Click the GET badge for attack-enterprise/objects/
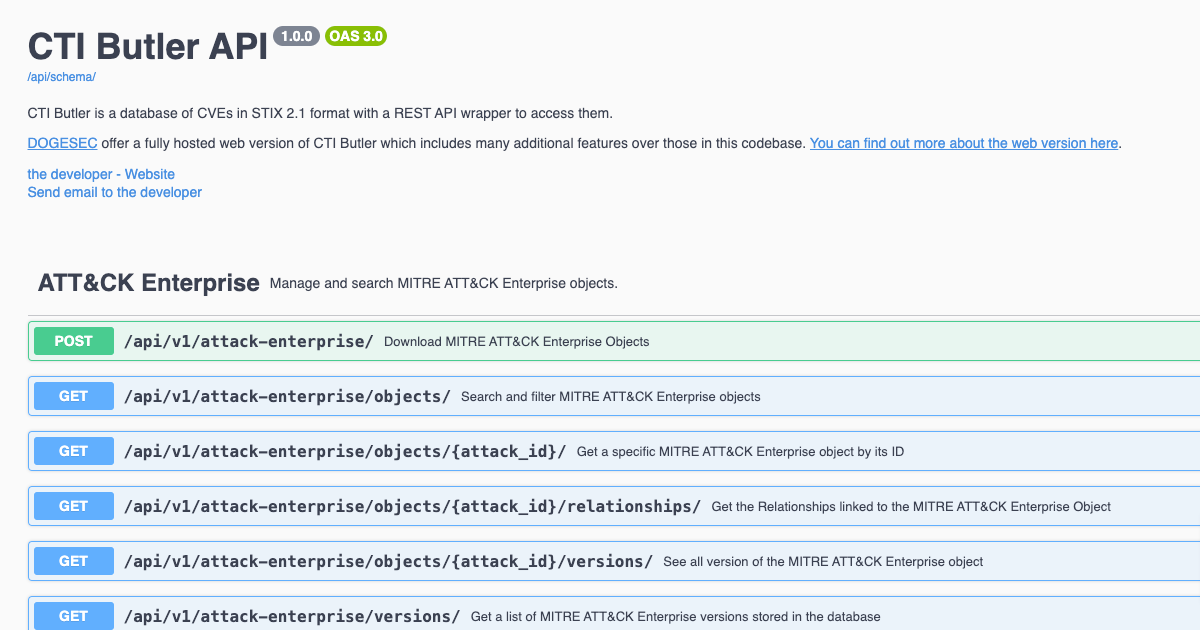 tap(74, 396)
